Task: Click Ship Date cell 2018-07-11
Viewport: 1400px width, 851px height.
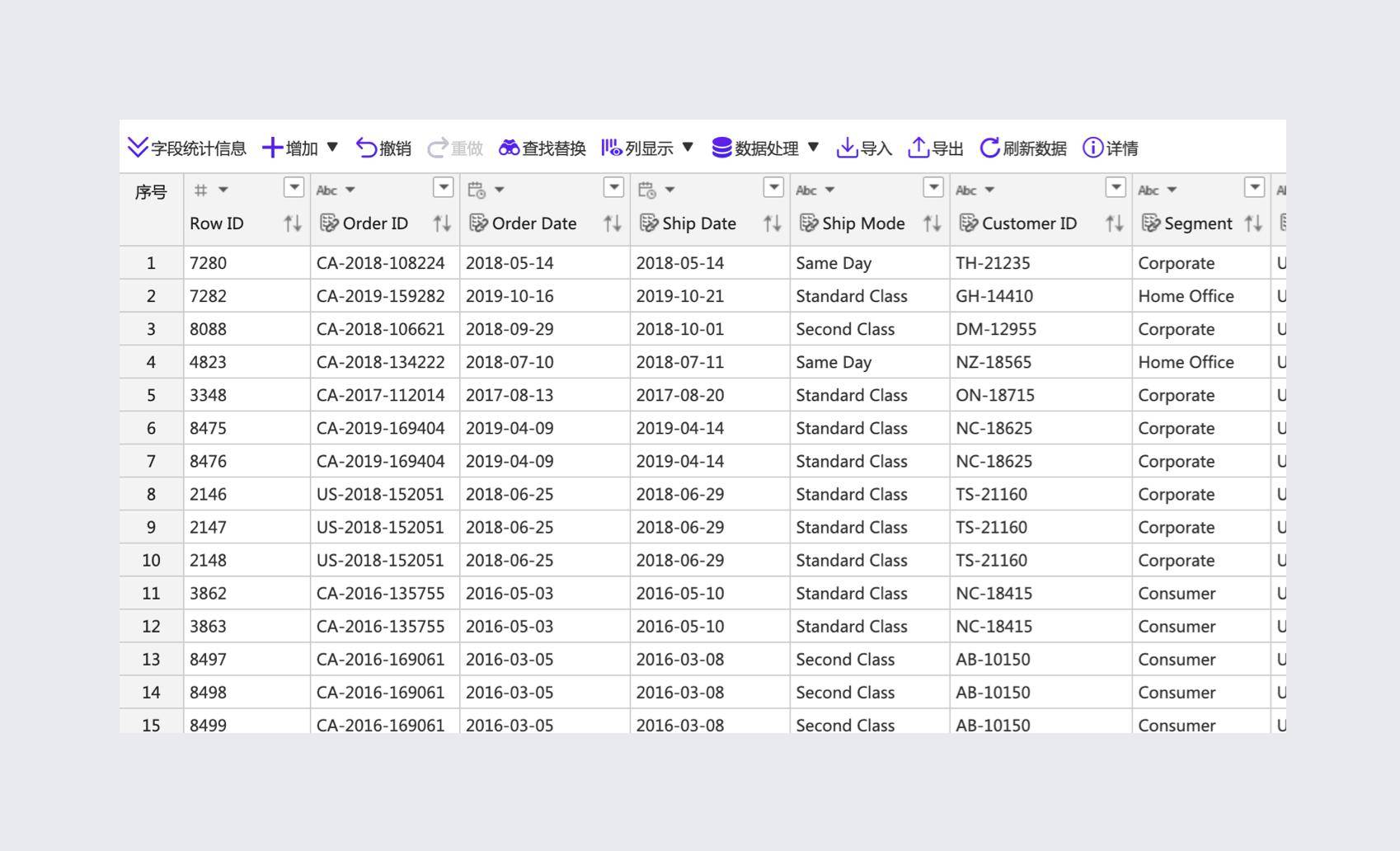Action: [x=710, y=362]
